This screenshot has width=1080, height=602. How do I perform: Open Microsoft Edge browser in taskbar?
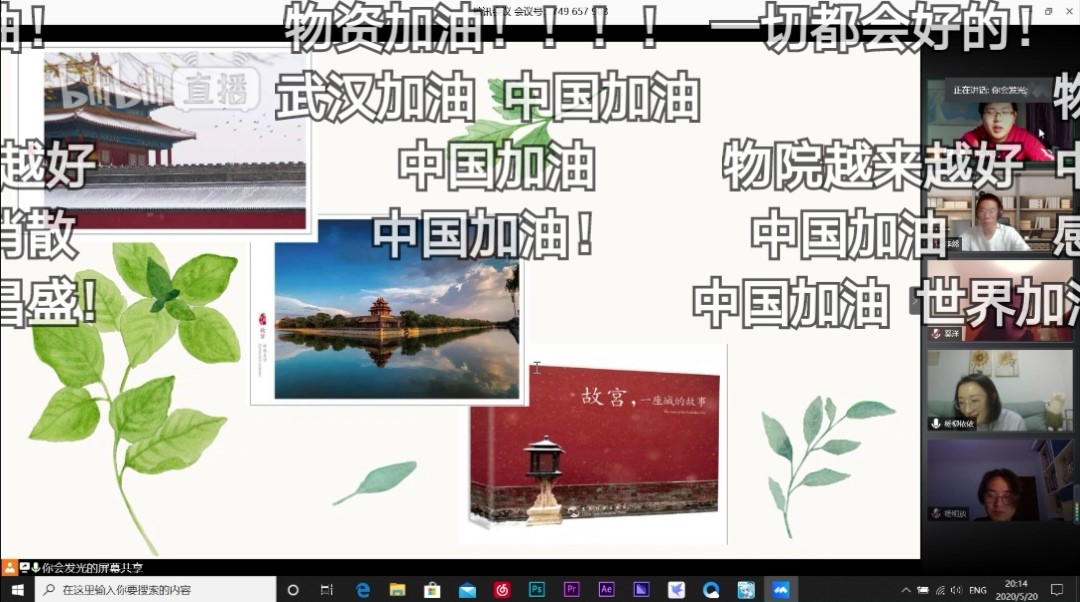pos(363,590)
